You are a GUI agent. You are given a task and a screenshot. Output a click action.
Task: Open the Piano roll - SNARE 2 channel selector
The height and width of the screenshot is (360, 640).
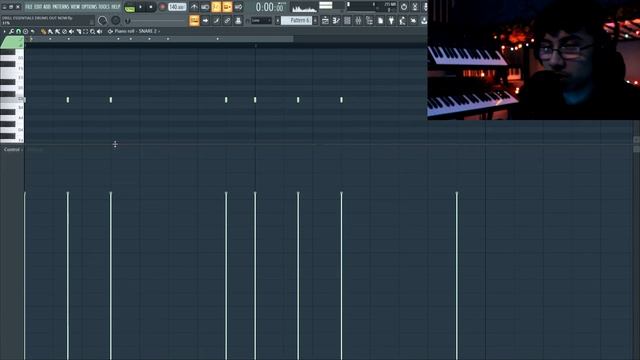tap(137, 31)
